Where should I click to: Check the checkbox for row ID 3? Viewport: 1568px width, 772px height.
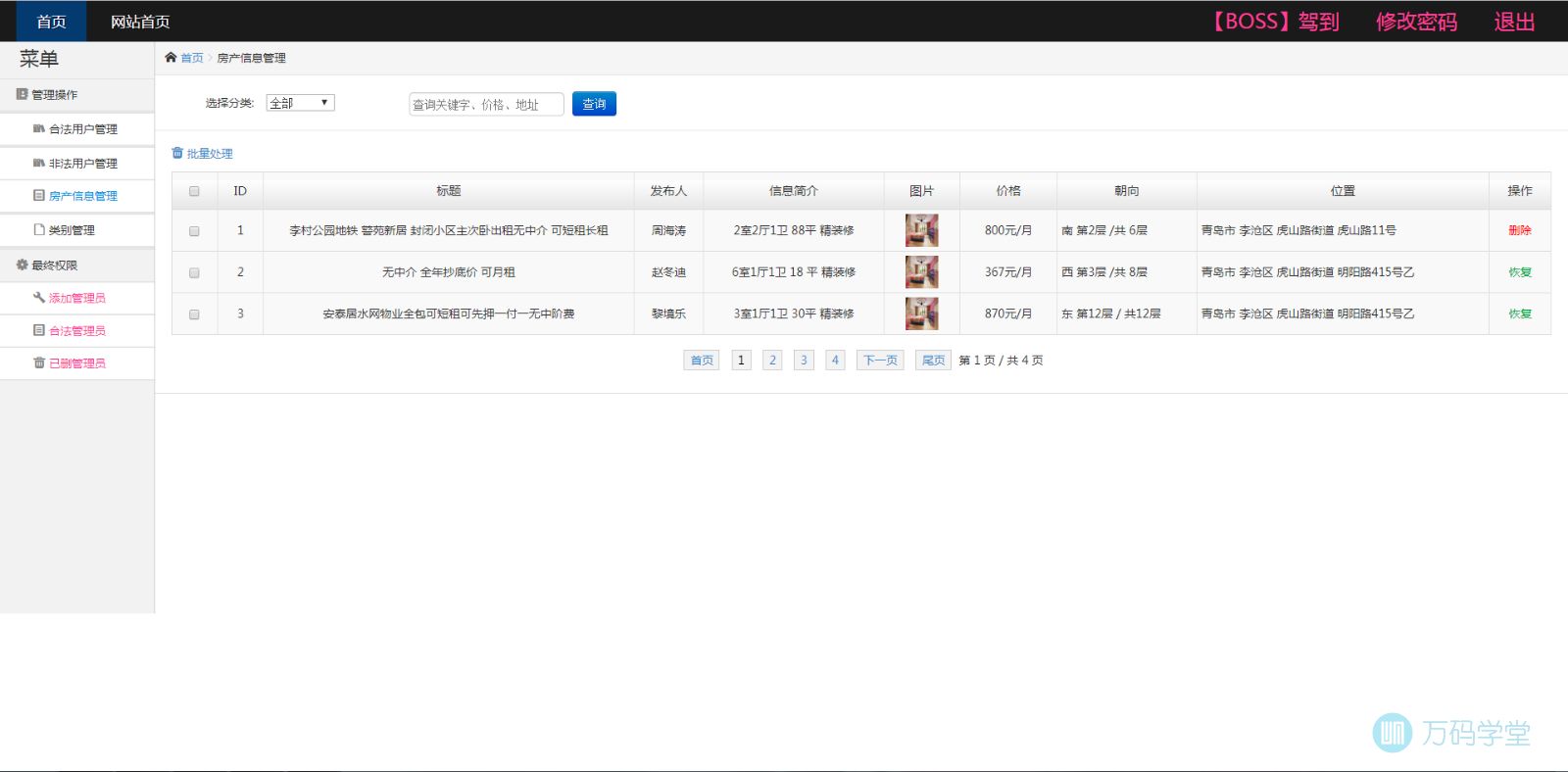(194, 314)
